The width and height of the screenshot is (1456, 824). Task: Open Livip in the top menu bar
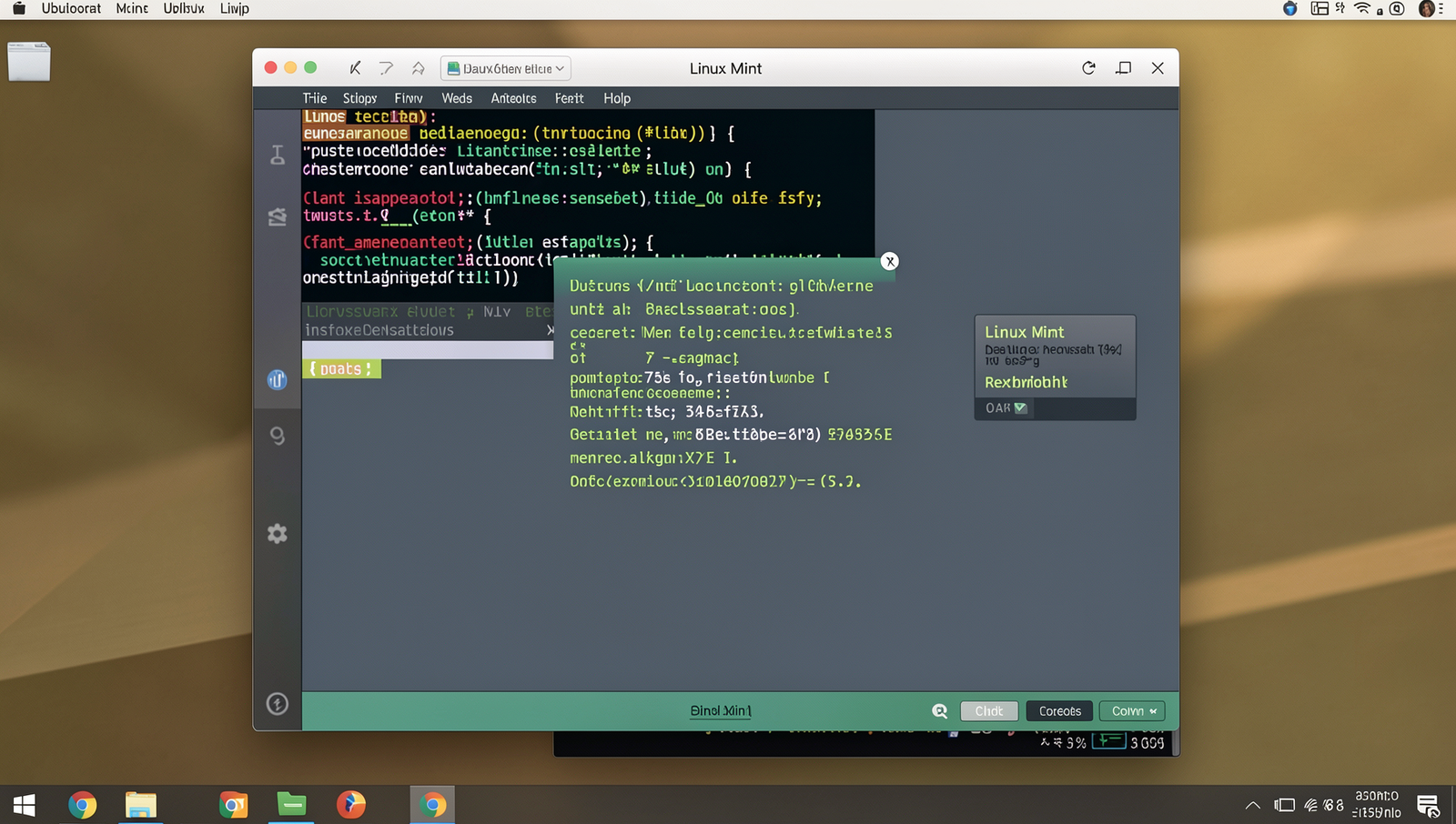pyautogui.click(x=235, y=8)
